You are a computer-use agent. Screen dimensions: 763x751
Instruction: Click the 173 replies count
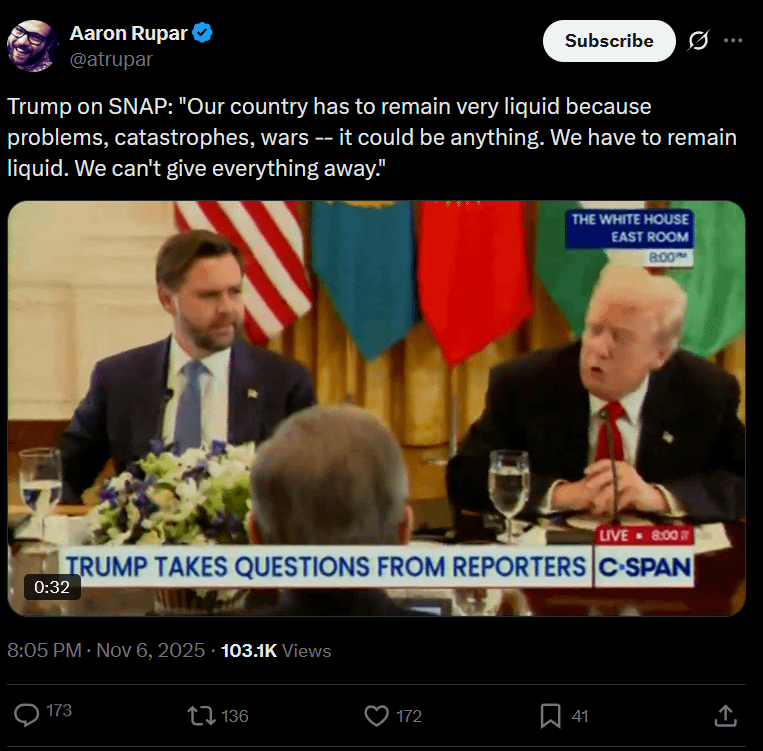59,711
